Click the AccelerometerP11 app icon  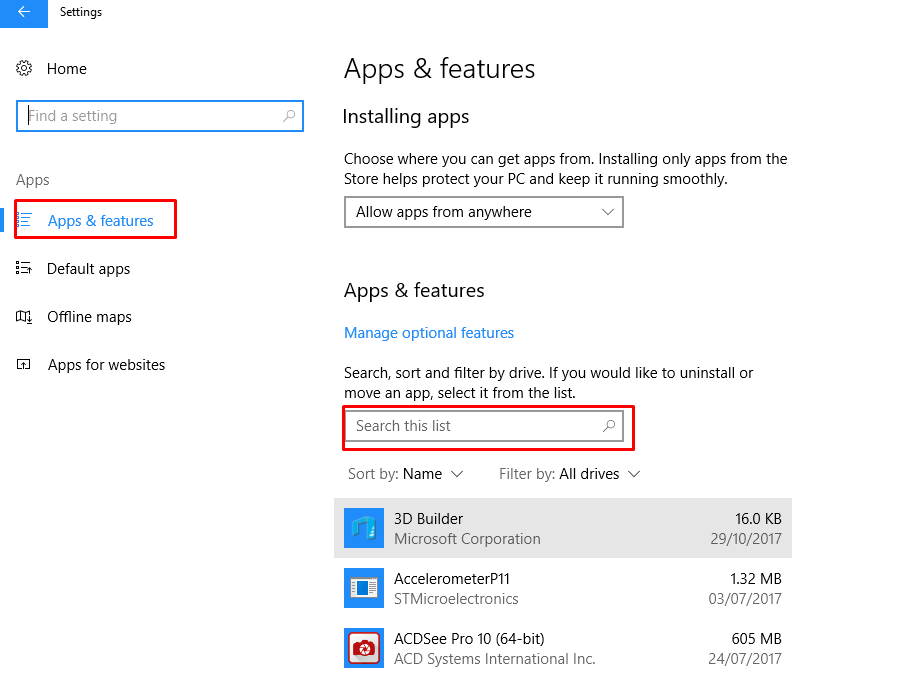click(364, 588)
